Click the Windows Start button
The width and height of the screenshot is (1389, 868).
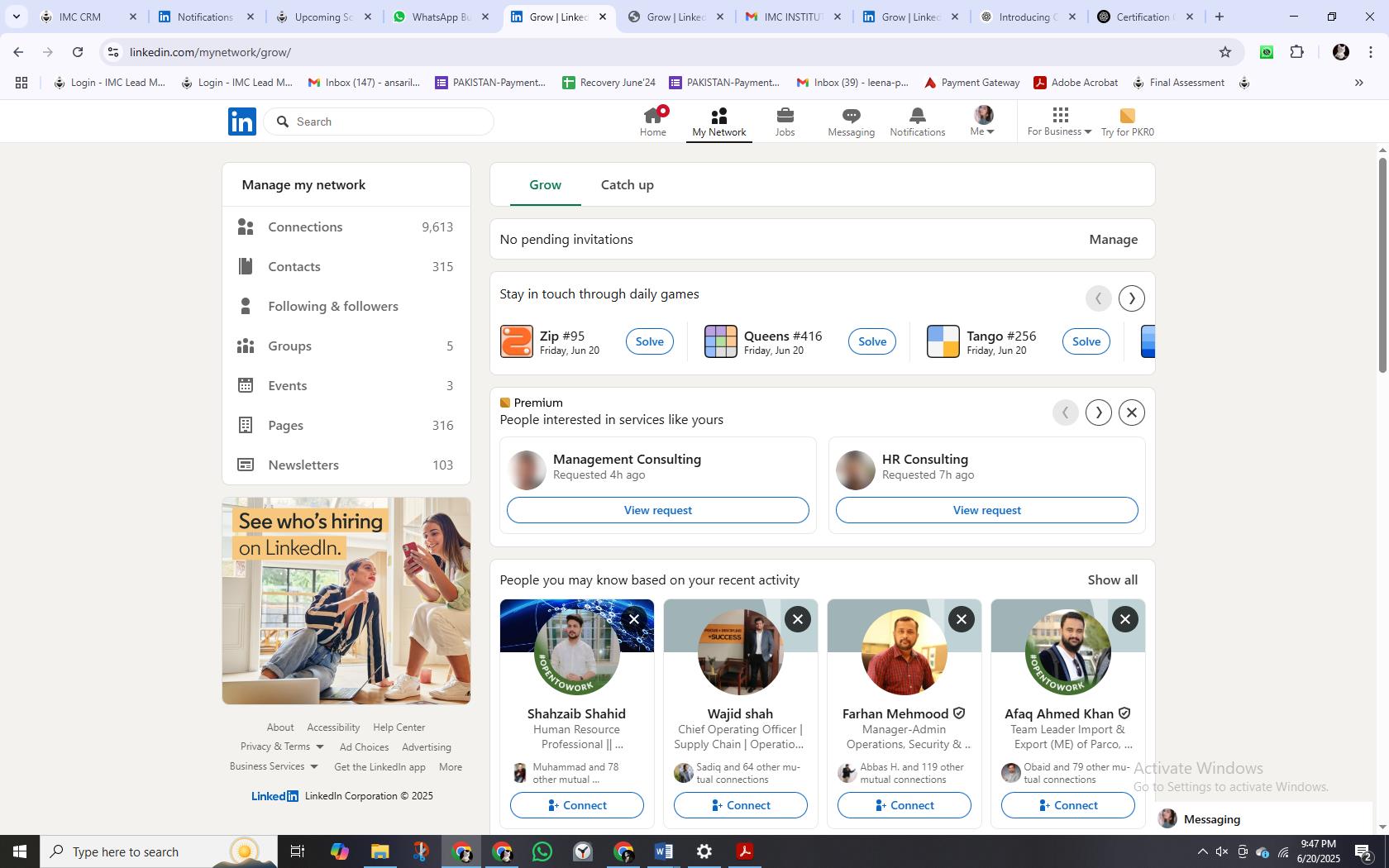click(x=20, y=851)
